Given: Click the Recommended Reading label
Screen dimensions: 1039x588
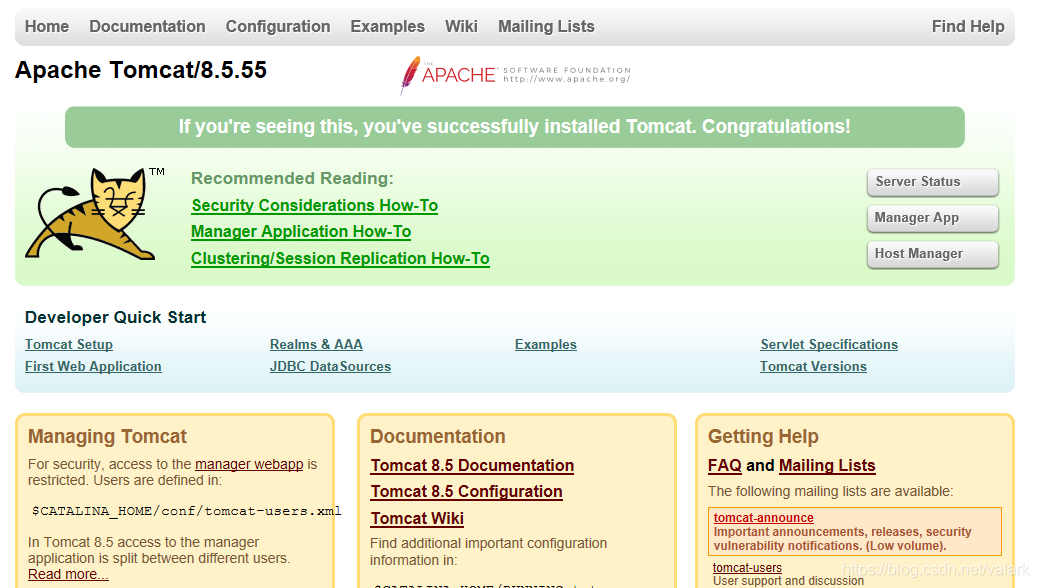Looking at the screenshot, I should coord(292,178).
